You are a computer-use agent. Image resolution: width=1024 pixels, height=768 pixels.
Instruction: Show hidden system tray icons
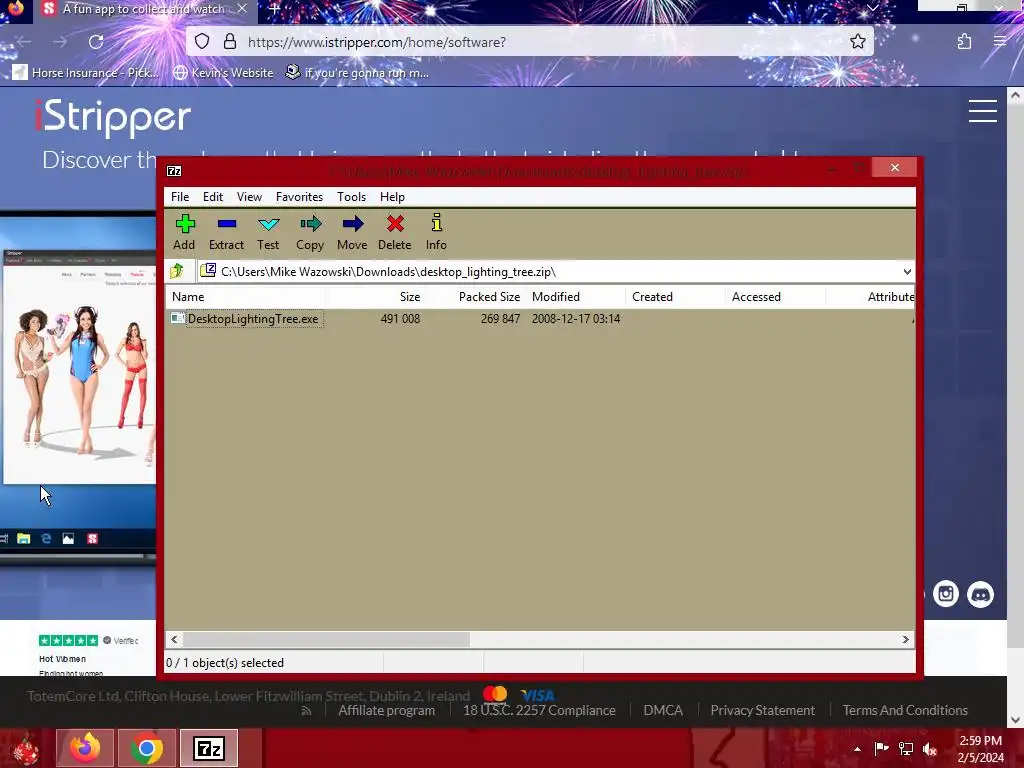[x=857, y=749]
